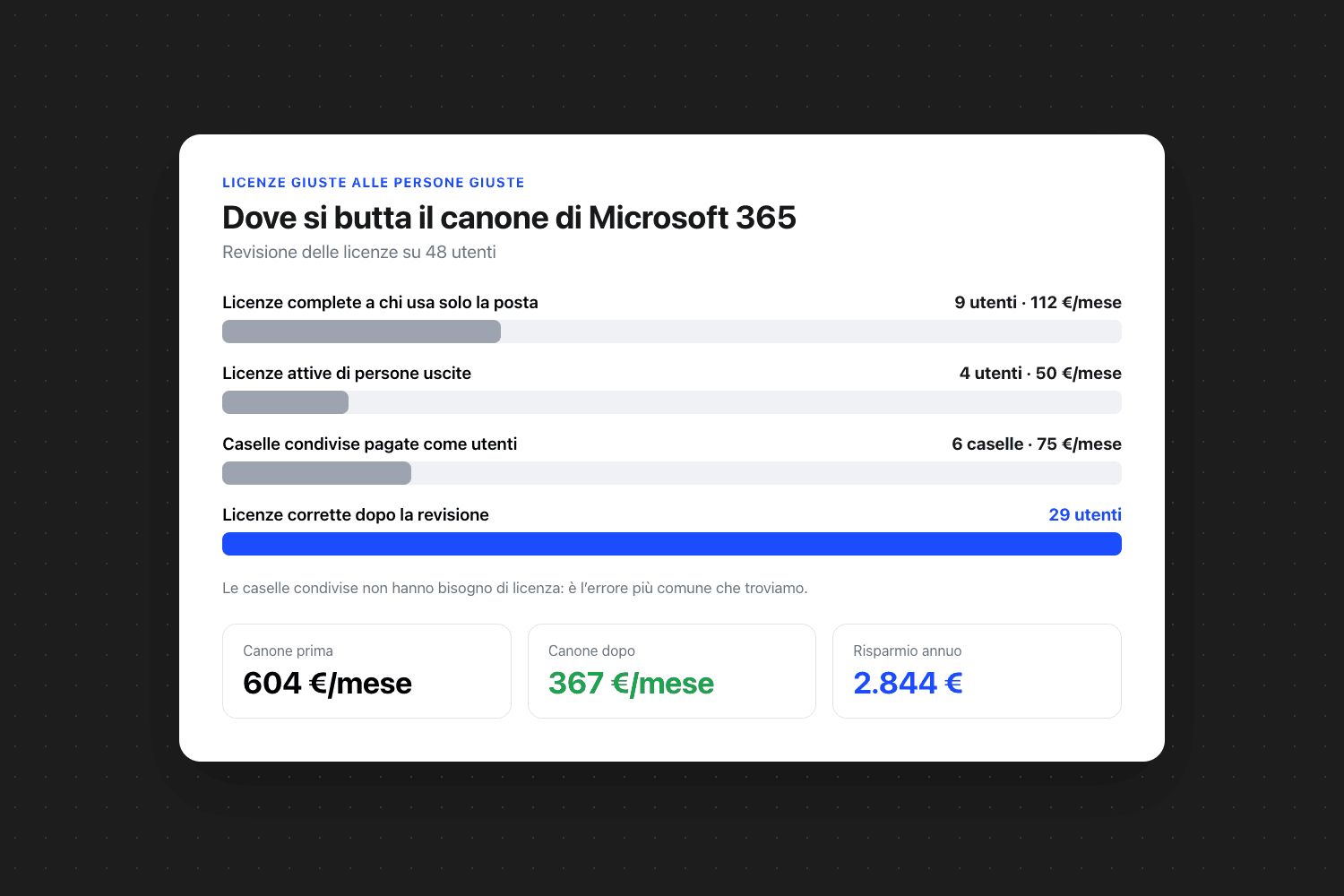Click 'Licenze complete a chi usa solo la posta'
This screenshot has height=896, width=1344.
pyautogui.click(x=380, y=303)
